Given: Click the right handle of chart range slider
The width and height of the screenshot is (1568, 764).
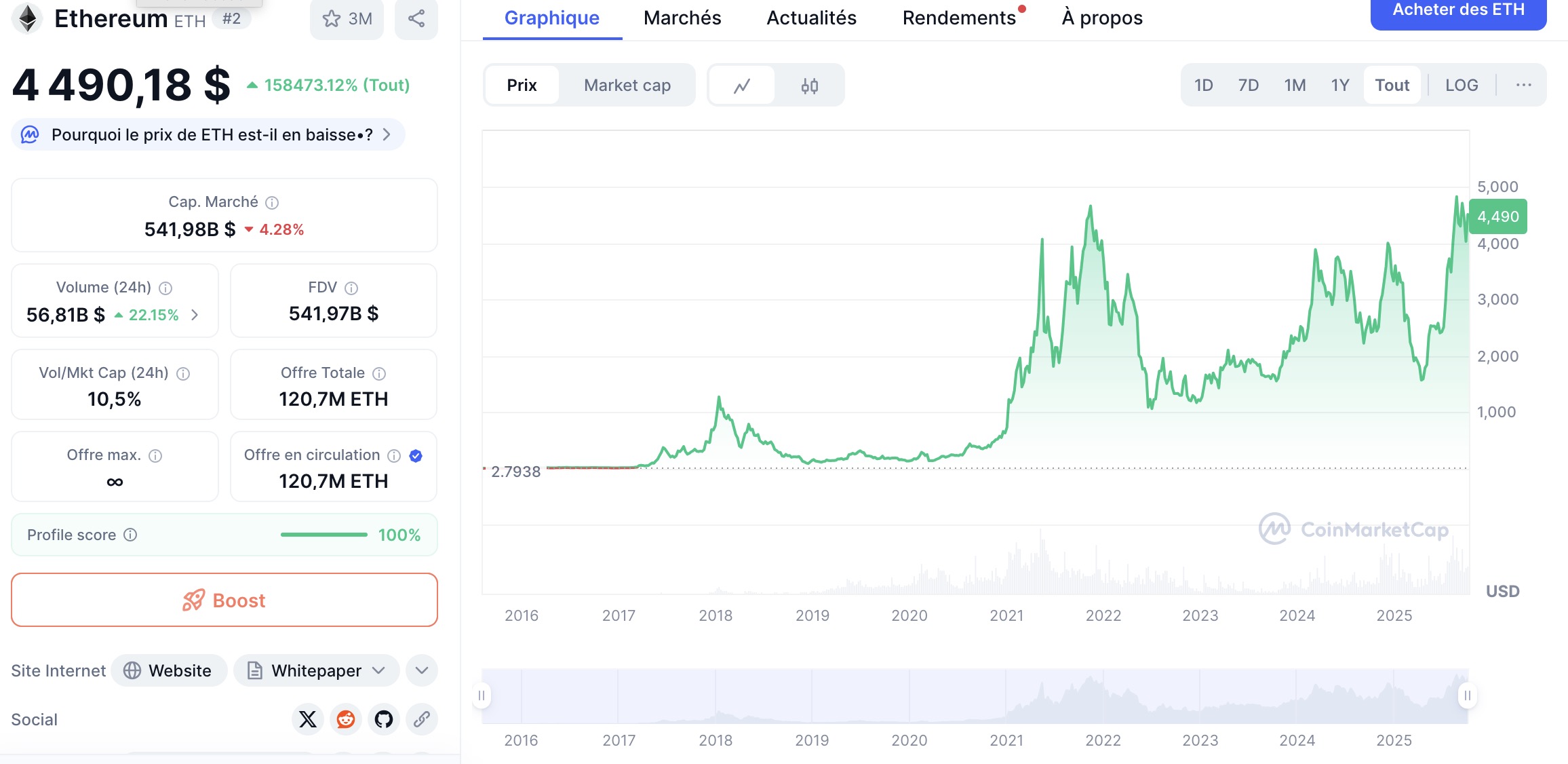Looking at the screenshot, I should (x=1467, y=695).
